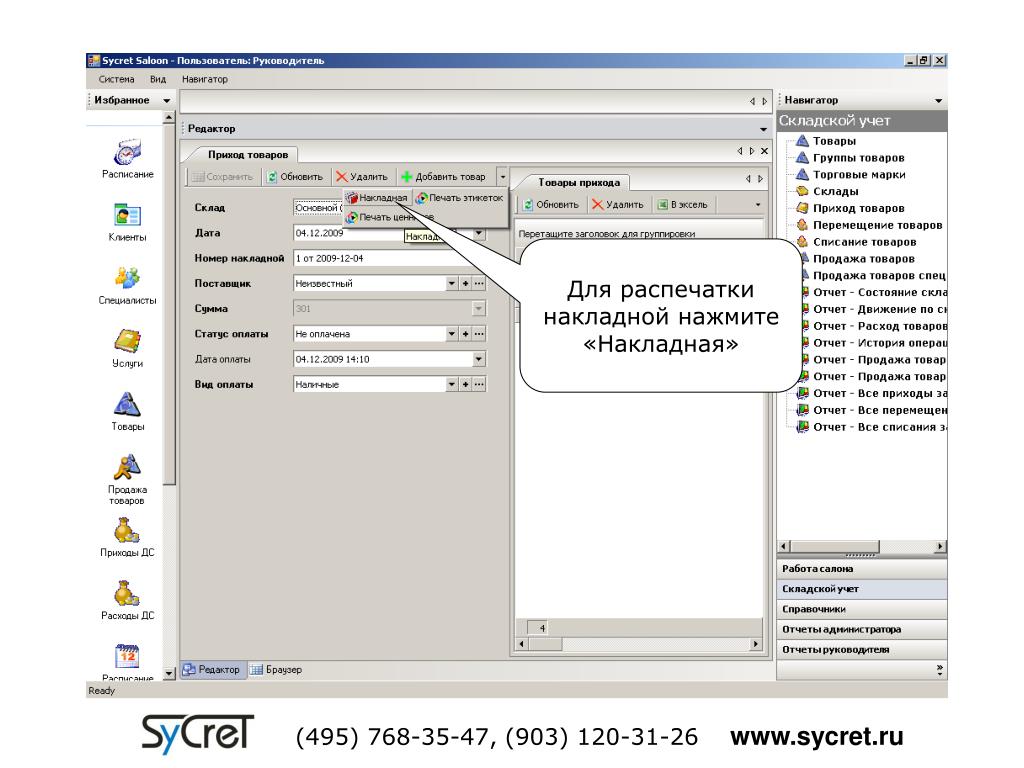1024x768 pixels.
Task: Expand Поставщик dropdown arrow
Action: [451, 283]
